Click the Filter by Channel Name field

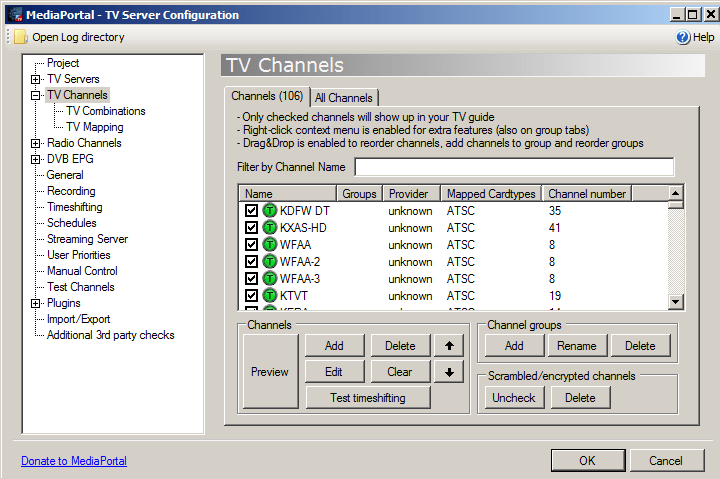point(514,167)
